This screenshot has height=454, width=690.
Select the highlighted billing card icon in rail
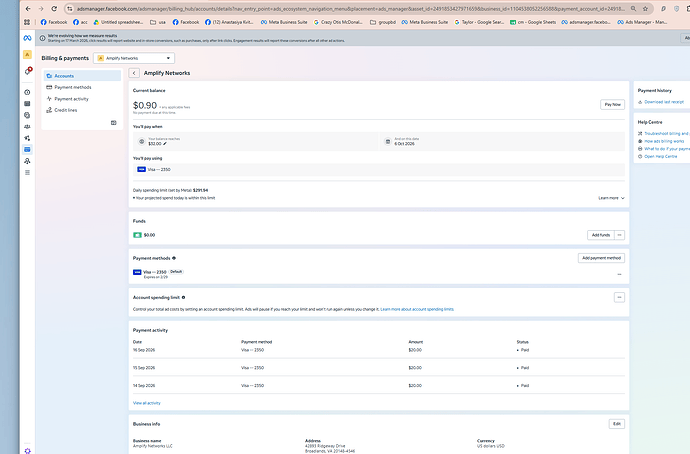(x=27, y=150)
